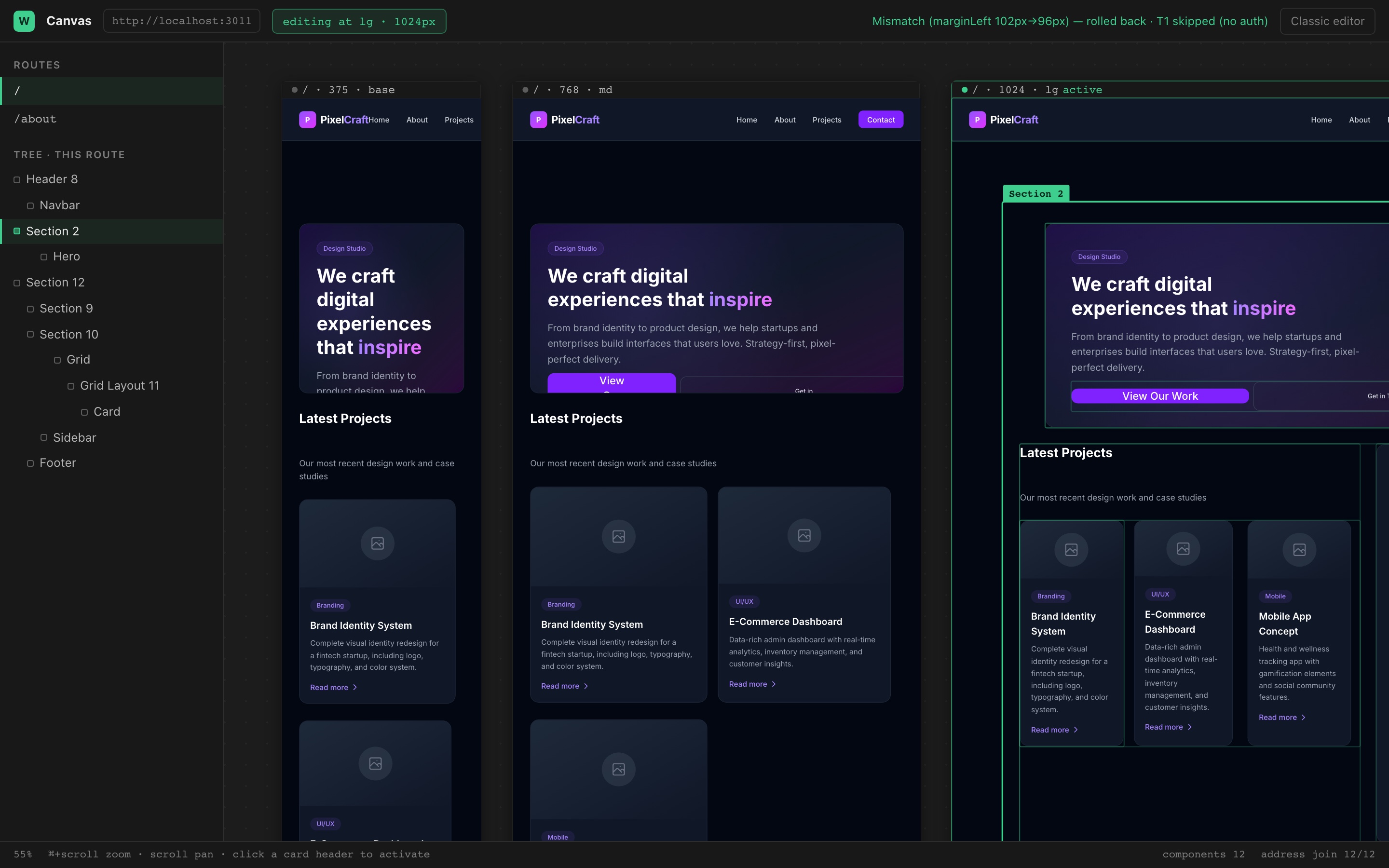Click Home nav link in 1024 lg frame
The width and height of the screenshot is (1389, 868).
click(1321, 120)
